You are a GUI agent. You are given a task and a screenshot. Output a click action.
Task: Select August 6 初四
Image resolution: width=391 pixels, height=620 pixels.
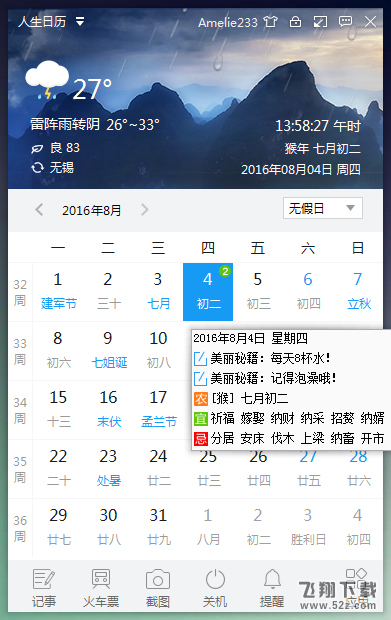pos(308,292)
